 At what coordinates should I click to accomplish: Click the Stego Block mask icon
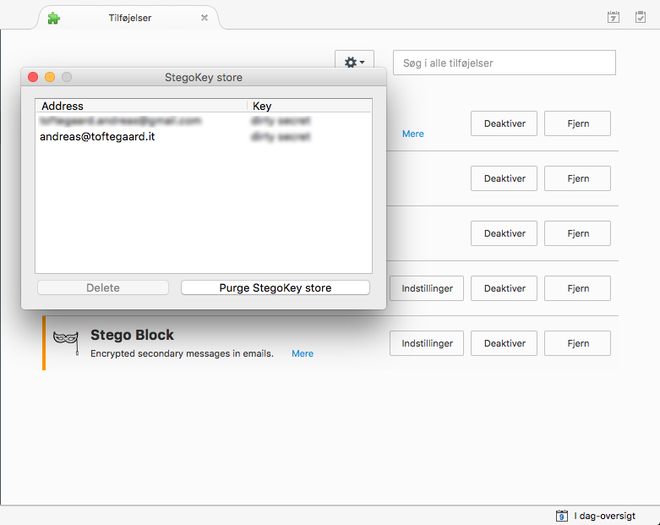tap(66, 342)
